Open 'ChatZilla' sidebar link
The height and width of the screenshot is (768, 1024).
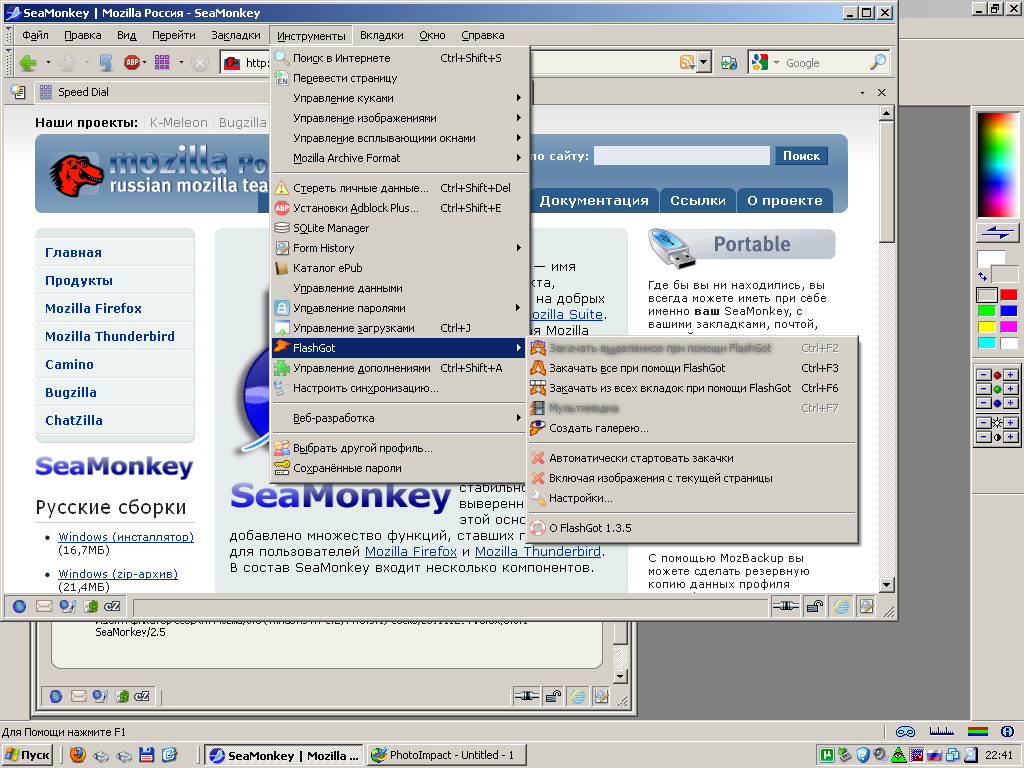[x=74, y=421]
